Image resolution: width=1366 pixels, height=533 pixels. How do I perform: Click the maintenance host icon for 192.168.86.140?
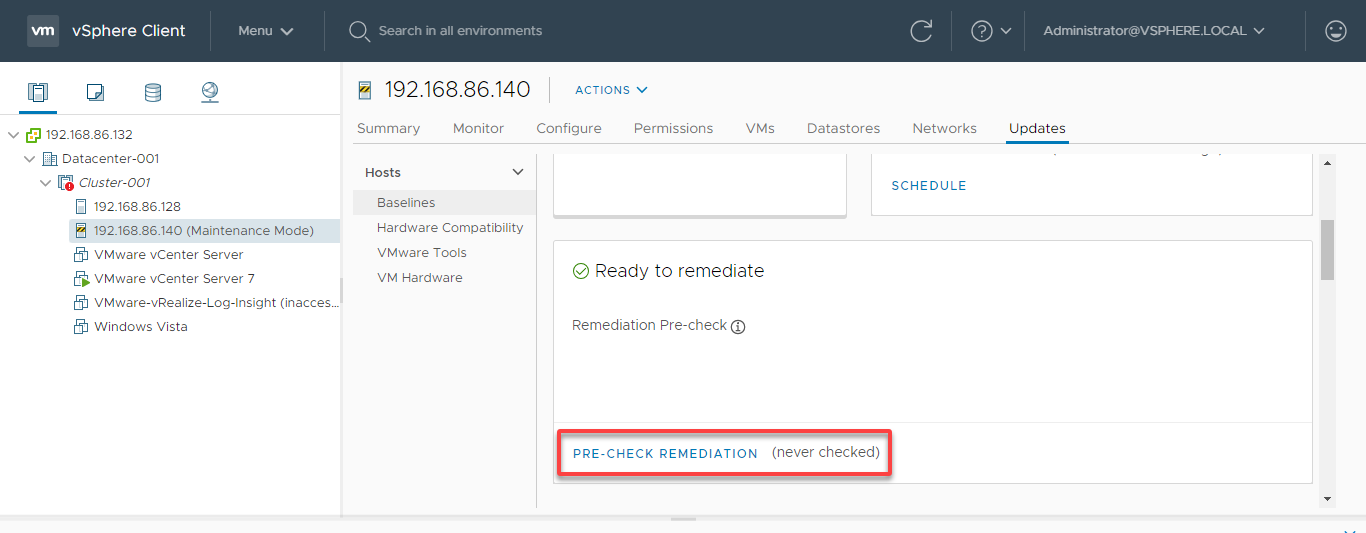[x=82, y=231]
